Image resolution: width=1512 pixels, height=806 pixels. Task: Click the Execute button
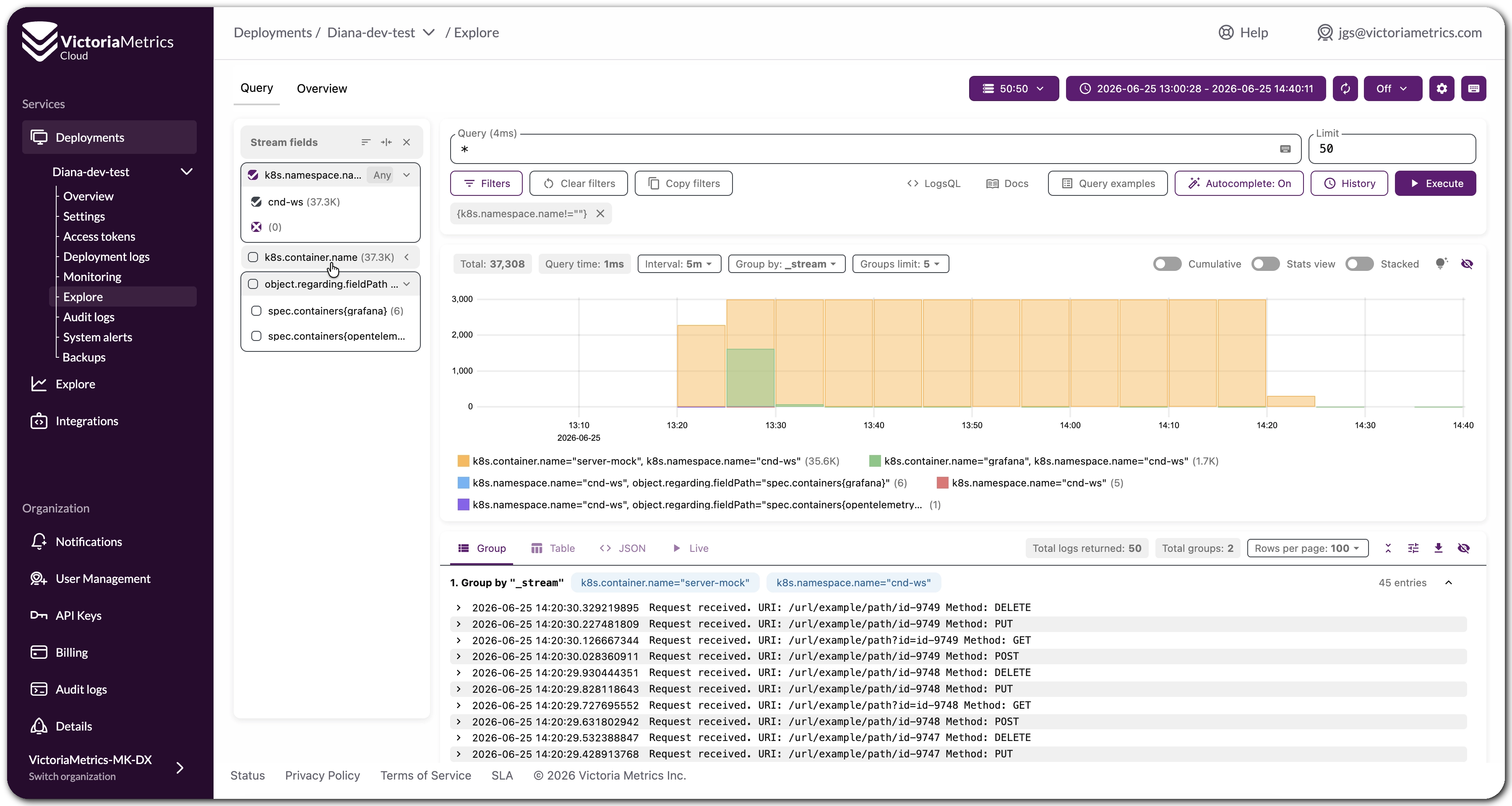pos(1435,184)
